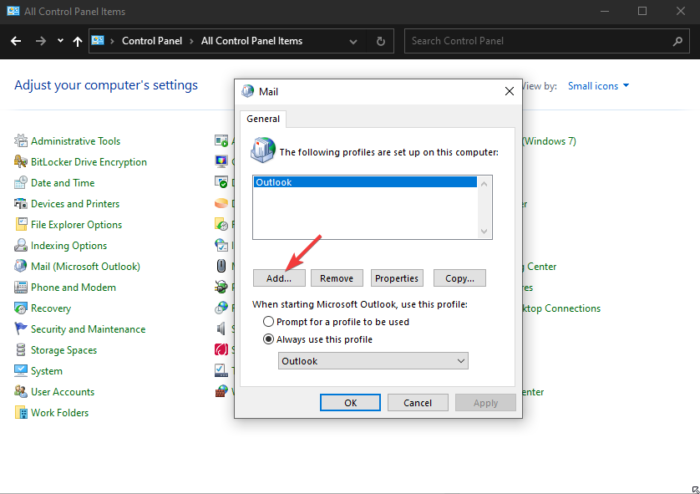This screenshot has height=494, width=700.
Task: Open the File Explorer Options icon
Action: pyautogui.click(x=21, y=224)
